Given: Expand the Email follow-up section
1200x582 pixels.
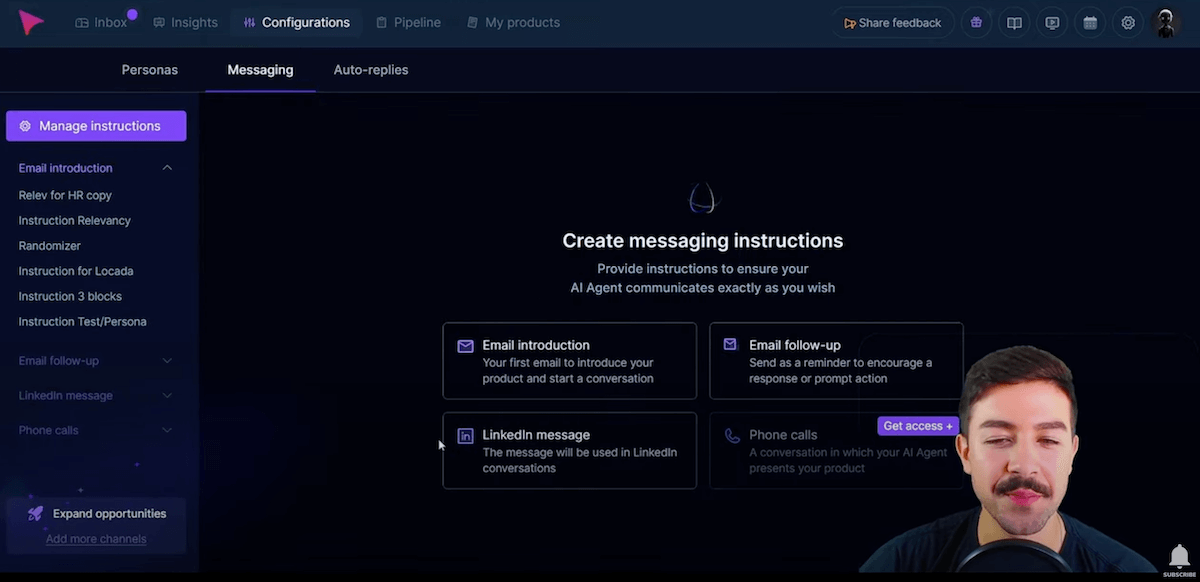Looking at the screenshot, I should click(167, 361).
